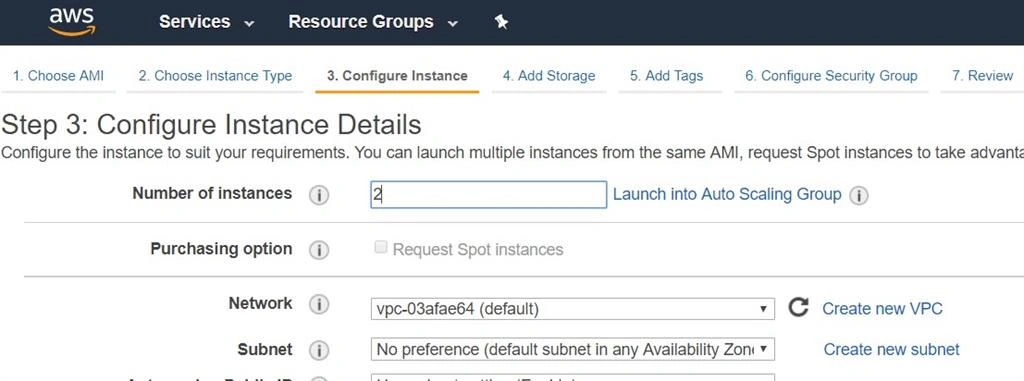Click the AWS logo home icon

tap(72, 22)
